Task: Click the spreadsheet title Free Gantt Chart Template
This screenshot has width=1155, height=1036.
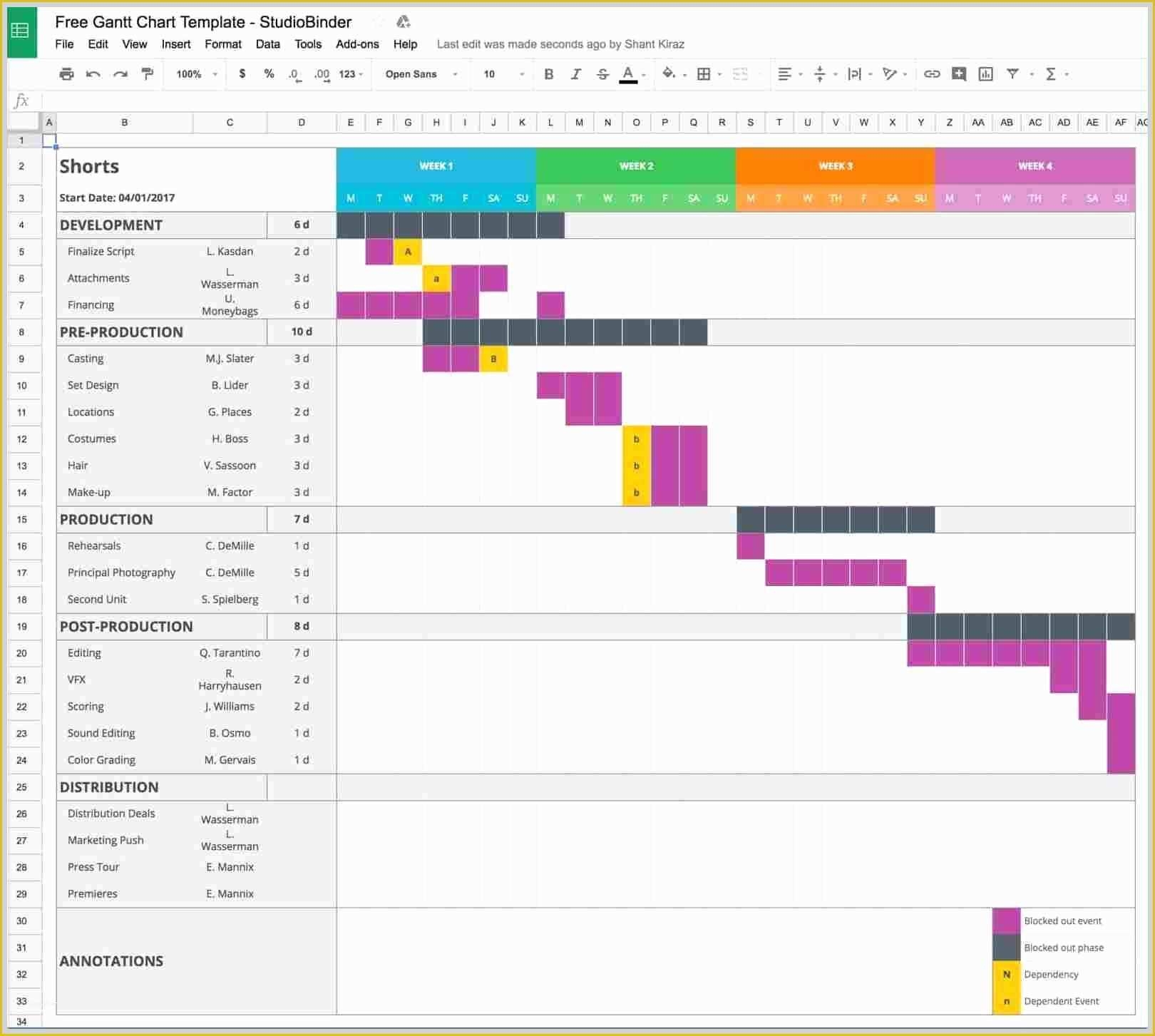Action: [203, 22]
